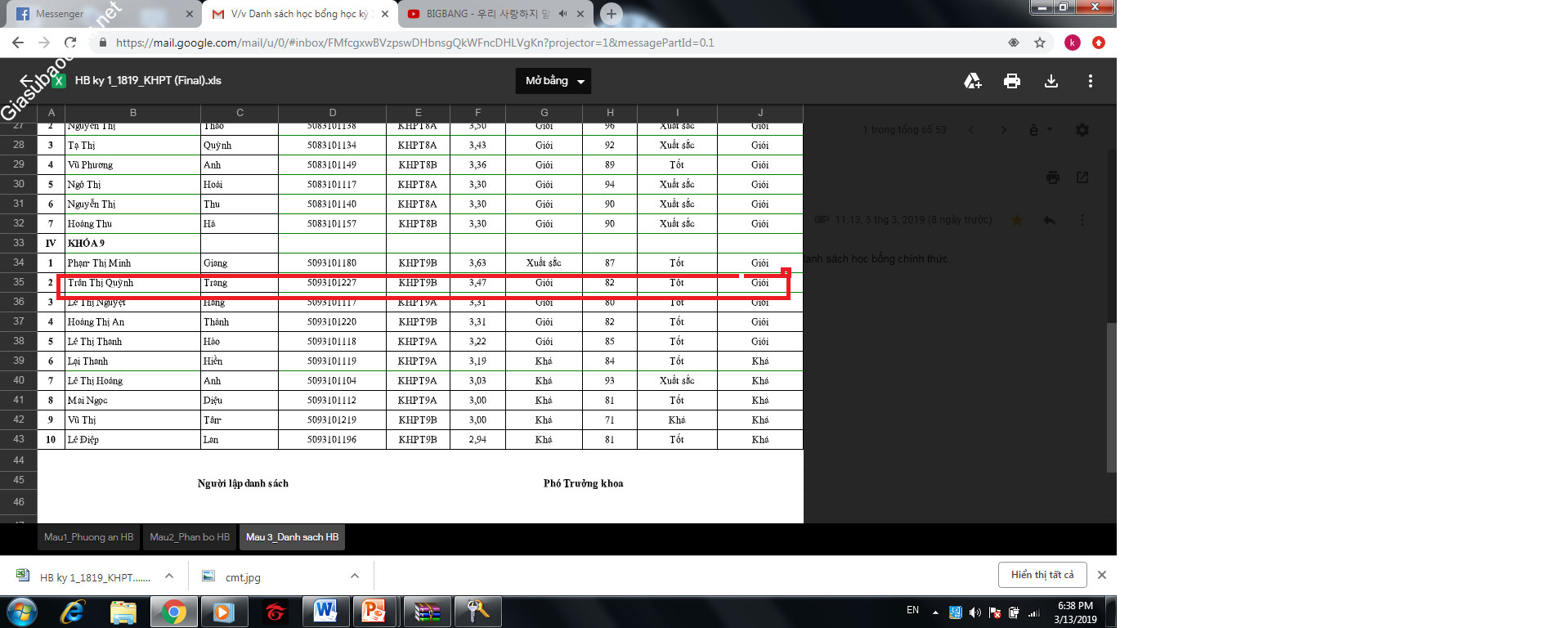Open the three-dot more actions menu
The height and width of the screenshot is (628, 1568).
[x=1090, y=81]
